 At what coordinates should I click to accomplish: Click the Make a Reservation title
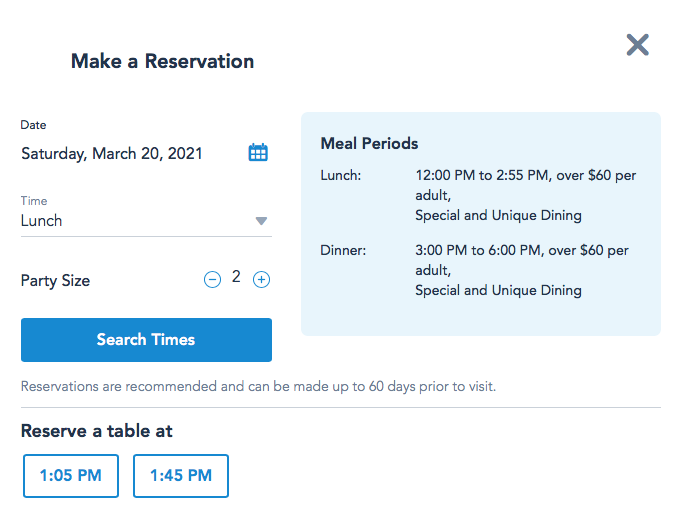[x=162, y=62]
